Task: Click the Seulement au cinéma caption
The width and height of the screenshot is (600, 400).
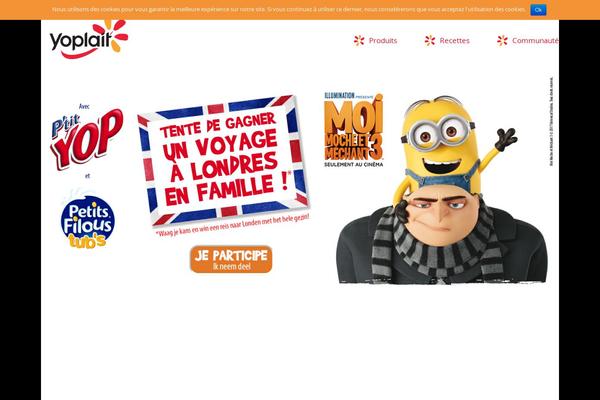Action: (353, 165)
